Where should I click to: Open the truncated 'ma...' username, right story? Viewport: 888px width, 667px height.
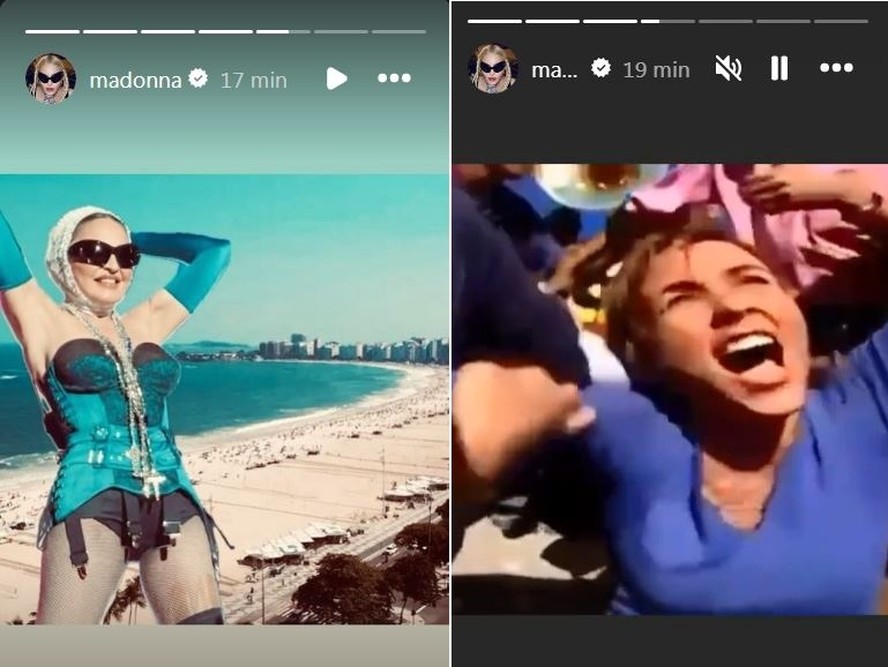pos(554,70)
